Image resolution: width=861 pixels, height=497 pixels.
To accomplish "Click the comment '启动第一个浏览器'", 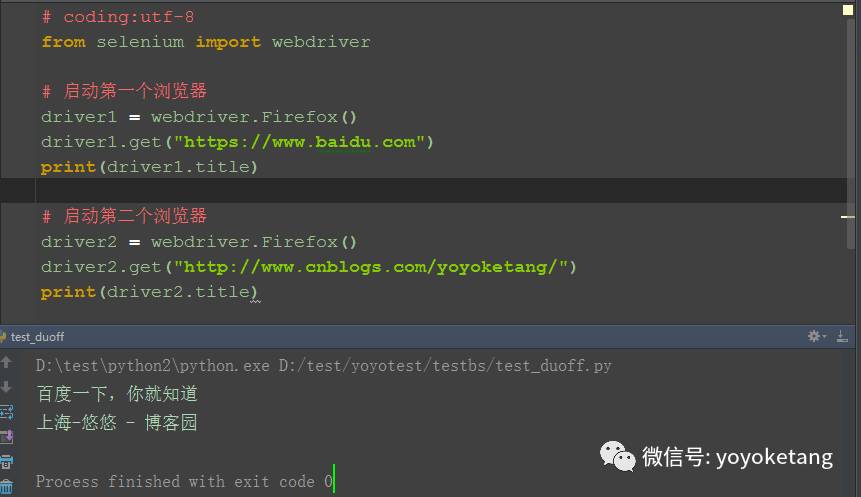I will 124,91.
